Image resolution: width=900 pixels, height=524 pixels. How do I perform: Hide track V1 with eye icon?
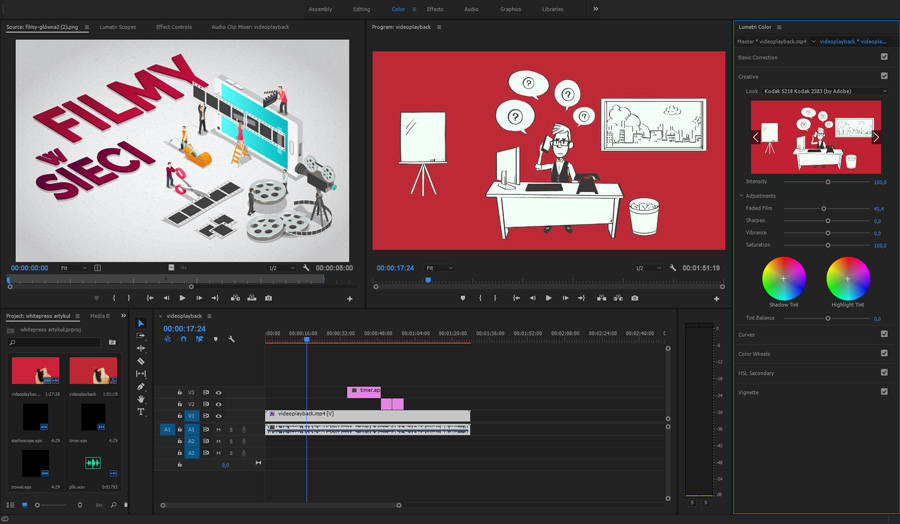click(218, 416)
